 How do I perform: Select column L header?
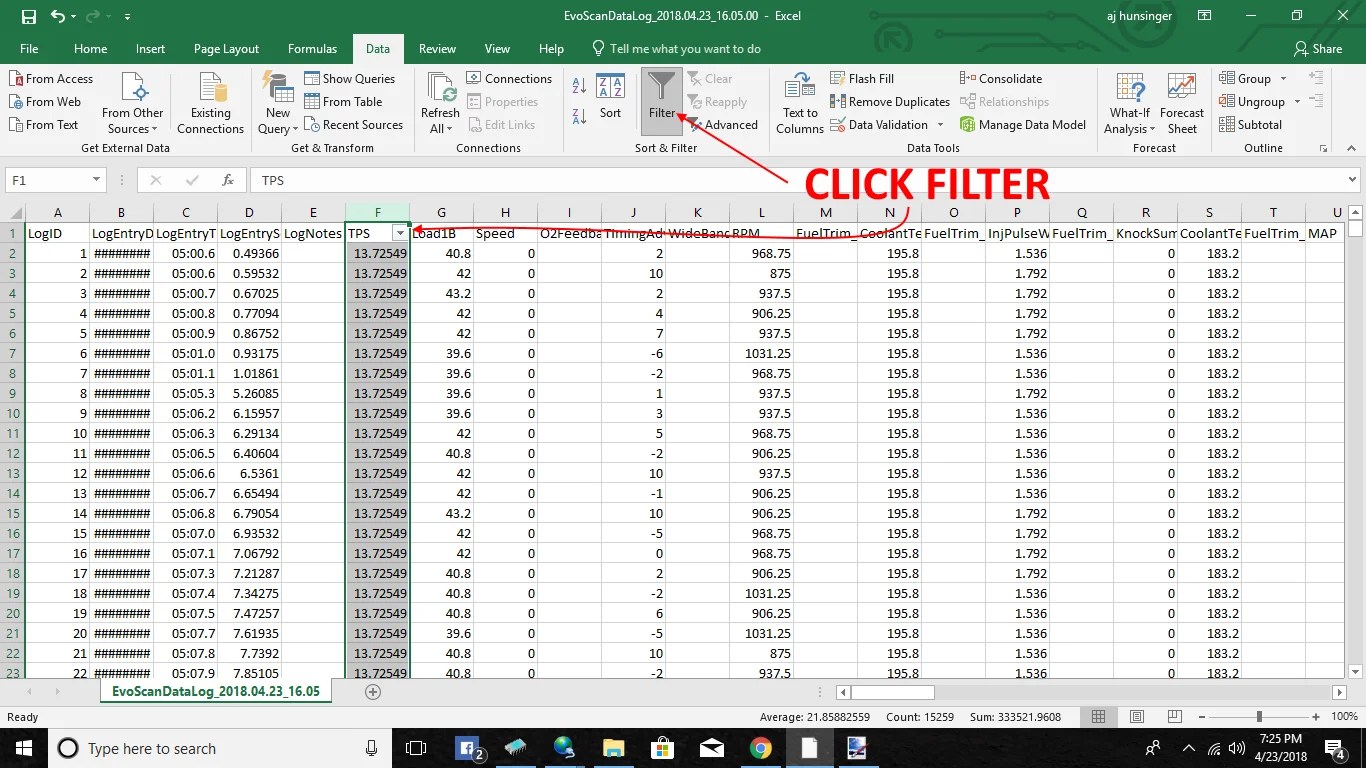click(x=761, y=212)
